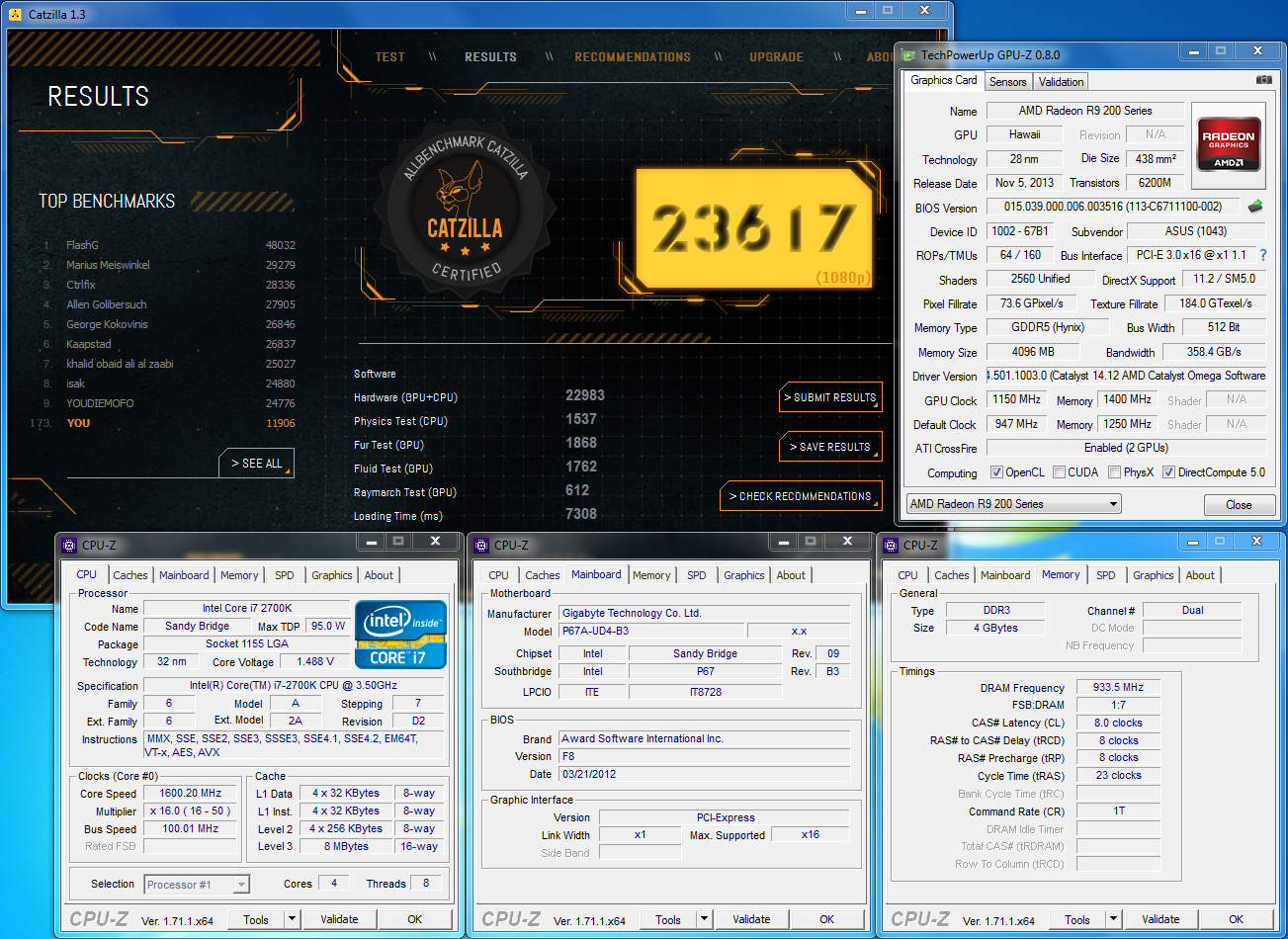Screen dimensions: 1288x939
Task: Open the Caches tab in the CPU window
Action: click(x=130, y=575)
